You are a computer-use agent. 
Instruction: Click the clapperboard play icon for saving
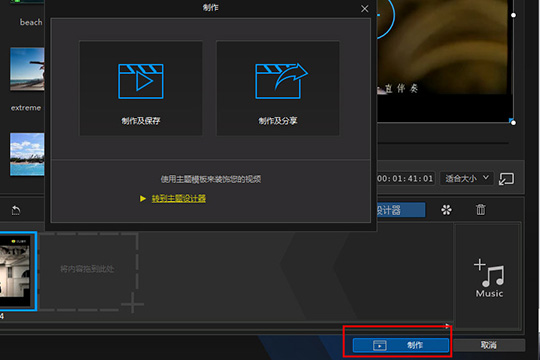141,81
